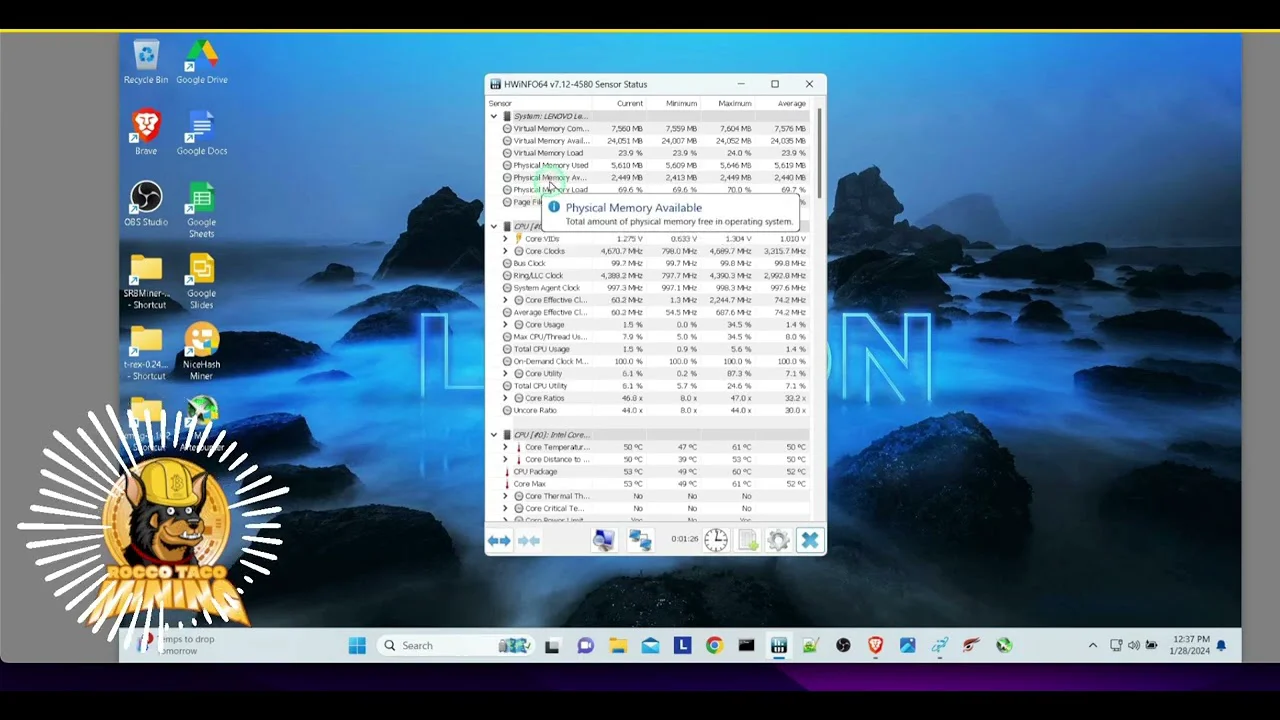
Task: Open OBS Studio desktop shortcut
Action: pyautogui.click(x=146, y=204)
